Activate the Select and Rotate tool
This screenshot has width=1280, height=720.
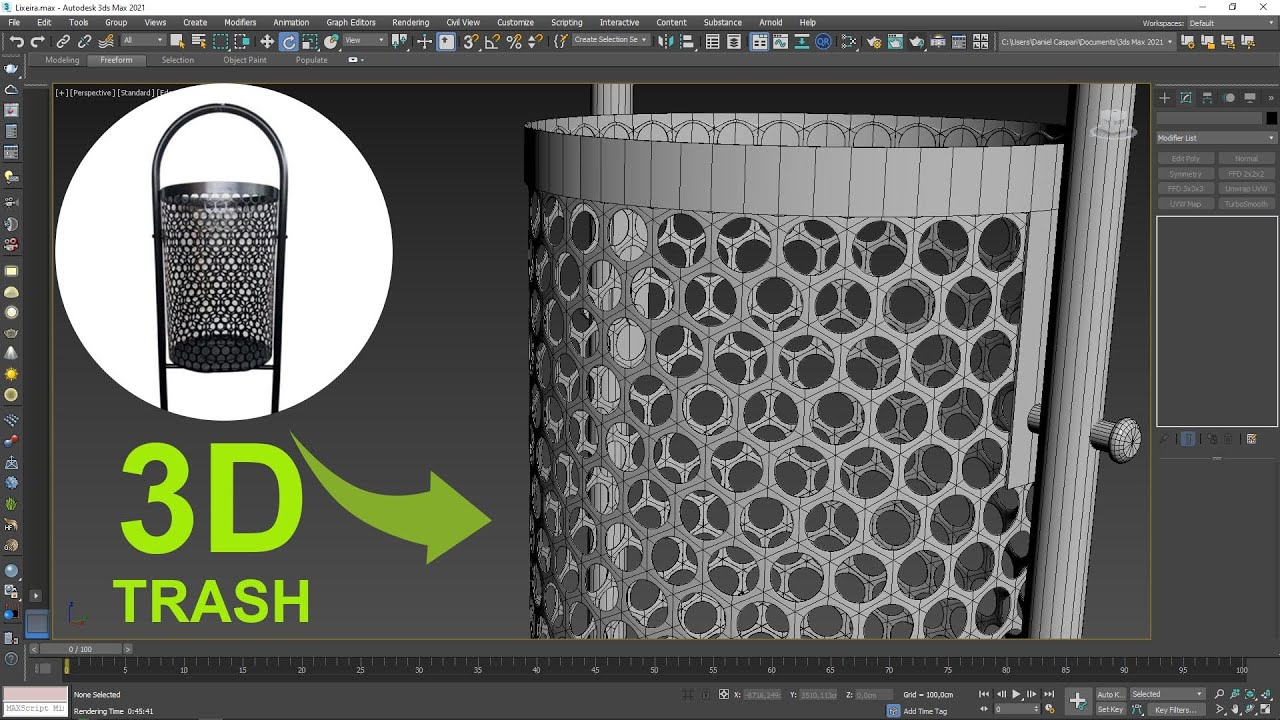289,41
